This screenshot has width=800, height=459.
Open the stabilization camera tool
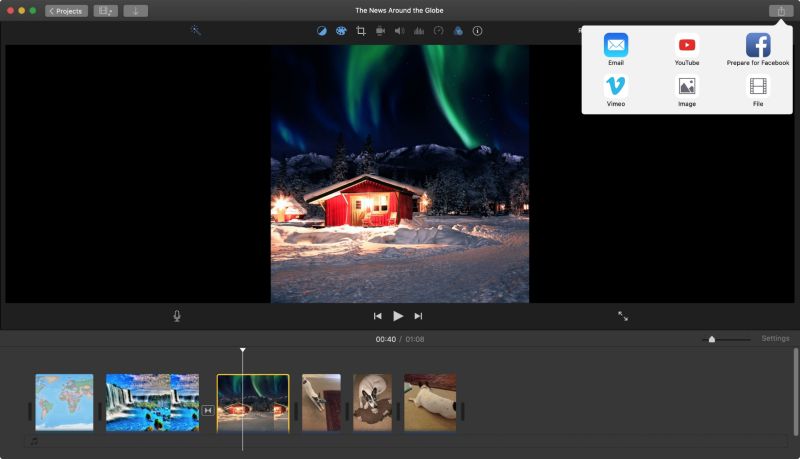pyautogui.click(x=380, y=31)
